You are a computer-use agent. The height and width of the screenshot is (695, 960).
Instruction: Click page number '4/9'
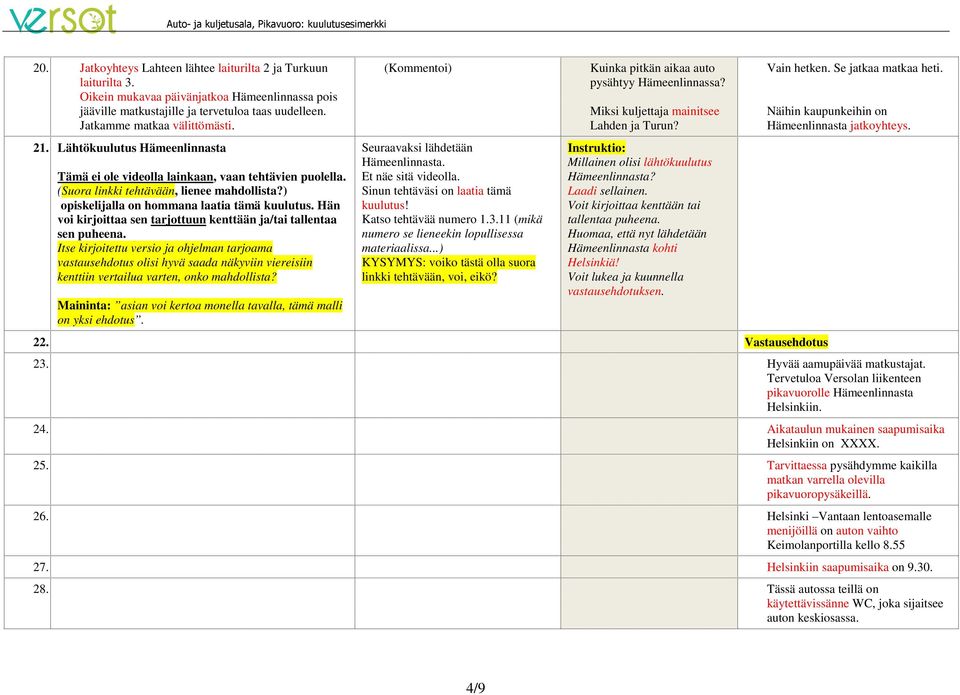click(x=476, y=688)
